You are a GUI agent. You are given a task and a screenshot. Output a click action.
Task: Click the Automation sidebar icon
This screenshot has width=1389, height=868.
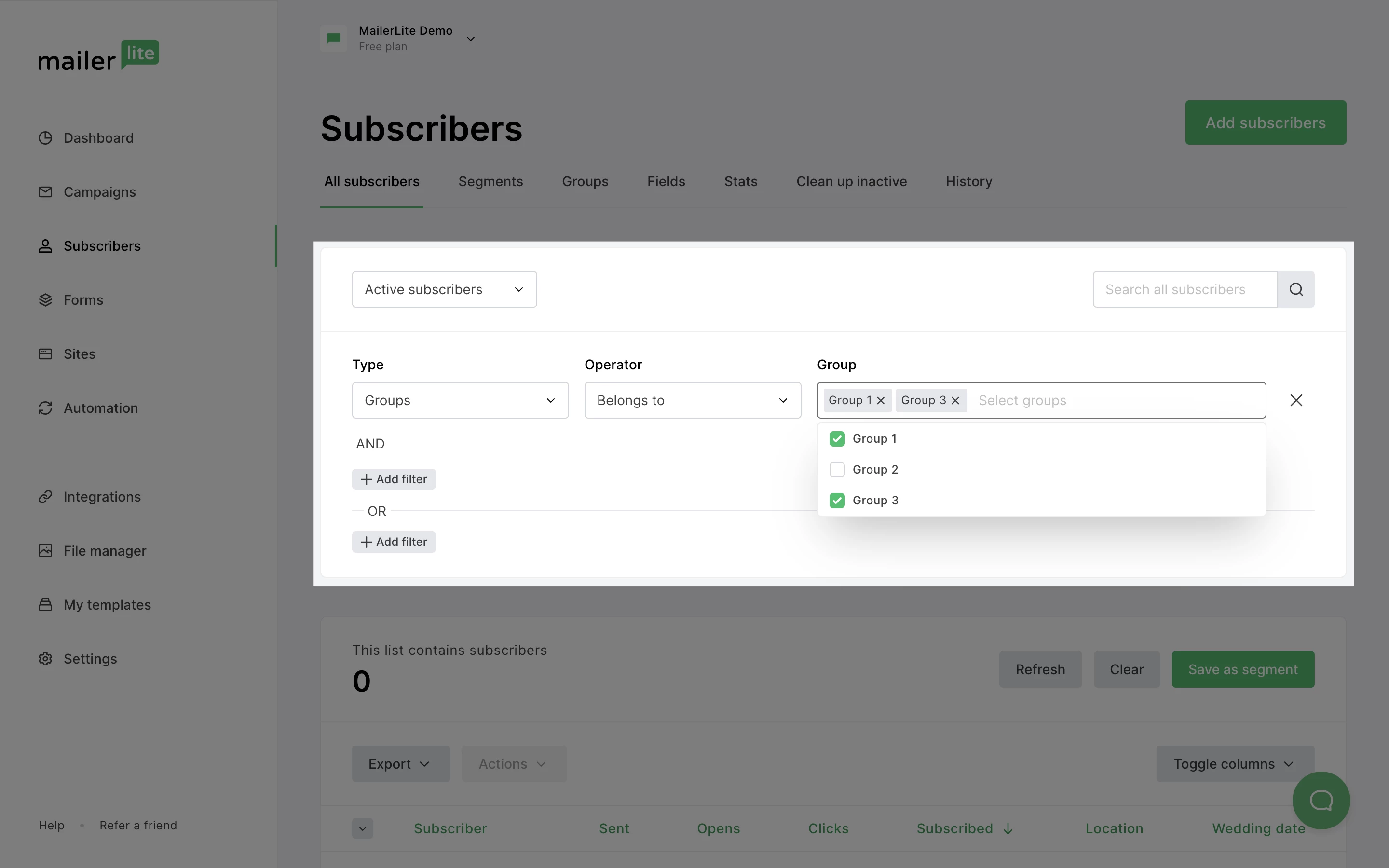(x=45, y=408)
